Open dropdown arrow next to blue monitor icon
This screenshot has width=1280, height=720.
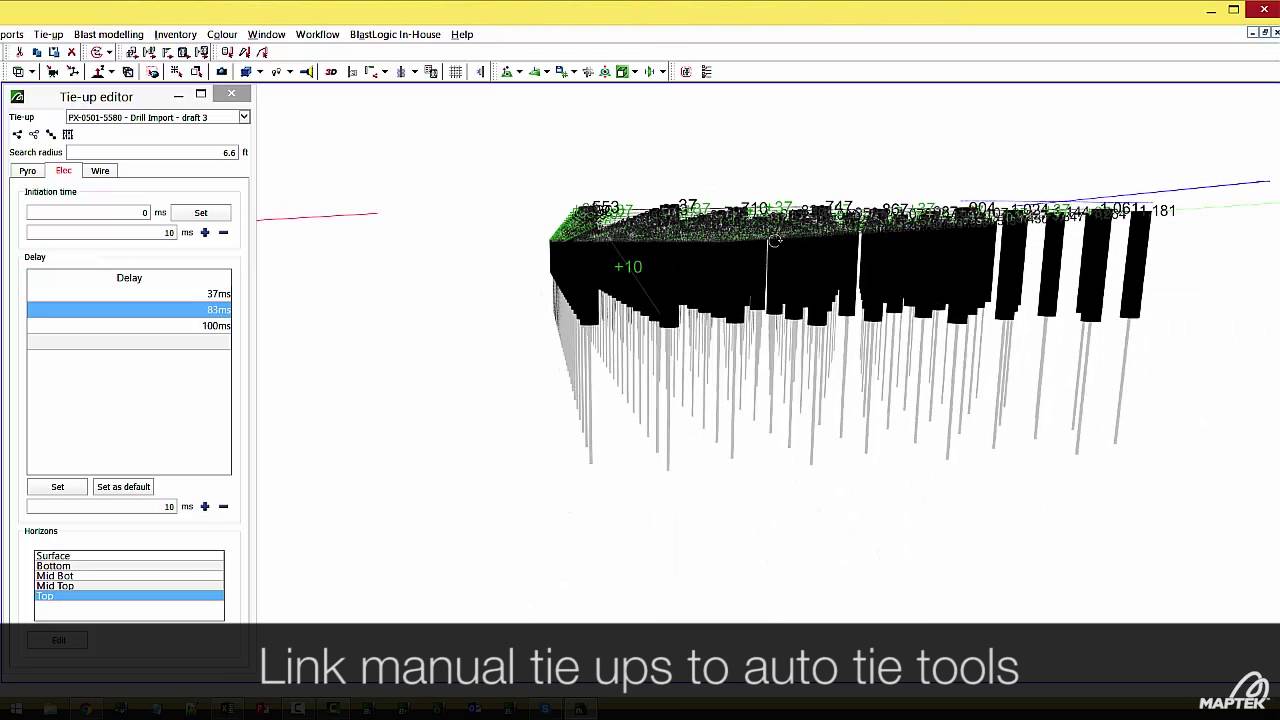click(x=259, y=72)
